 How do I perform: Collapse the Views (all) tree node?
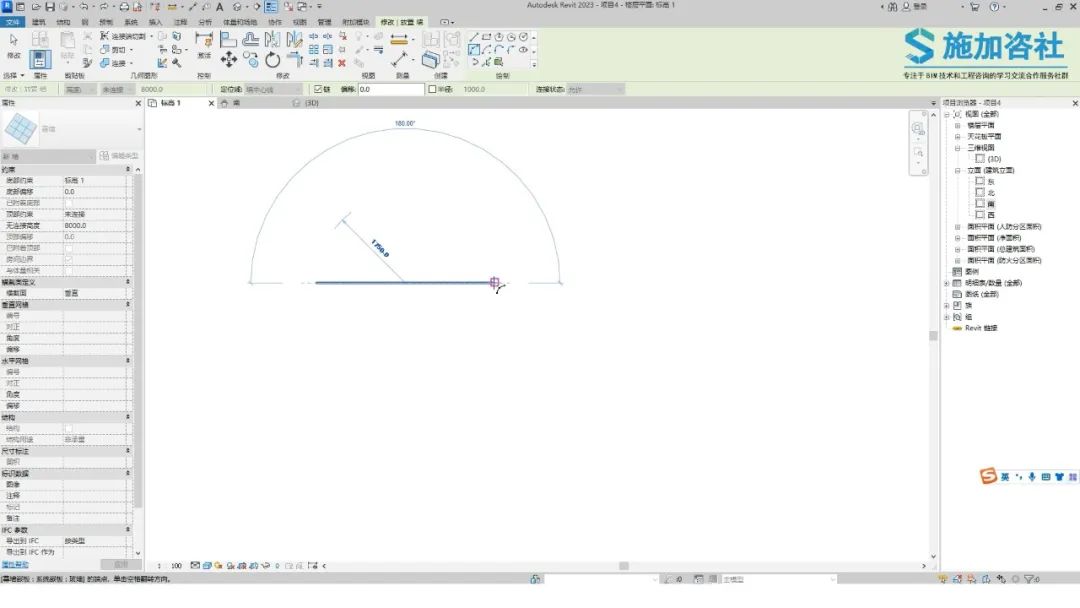(946, 114)
